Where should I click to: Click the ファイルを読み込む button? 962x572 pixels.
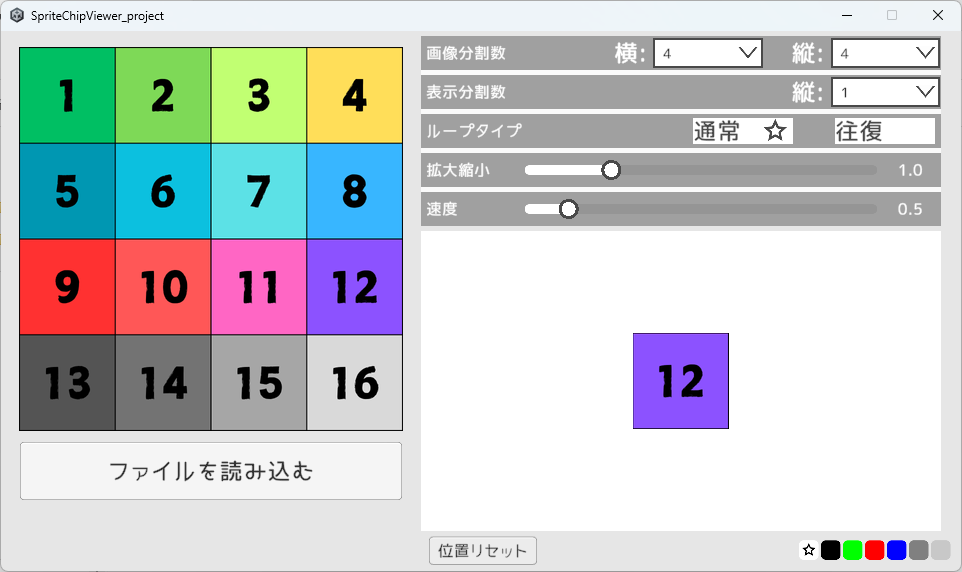(x=211, y=471)
